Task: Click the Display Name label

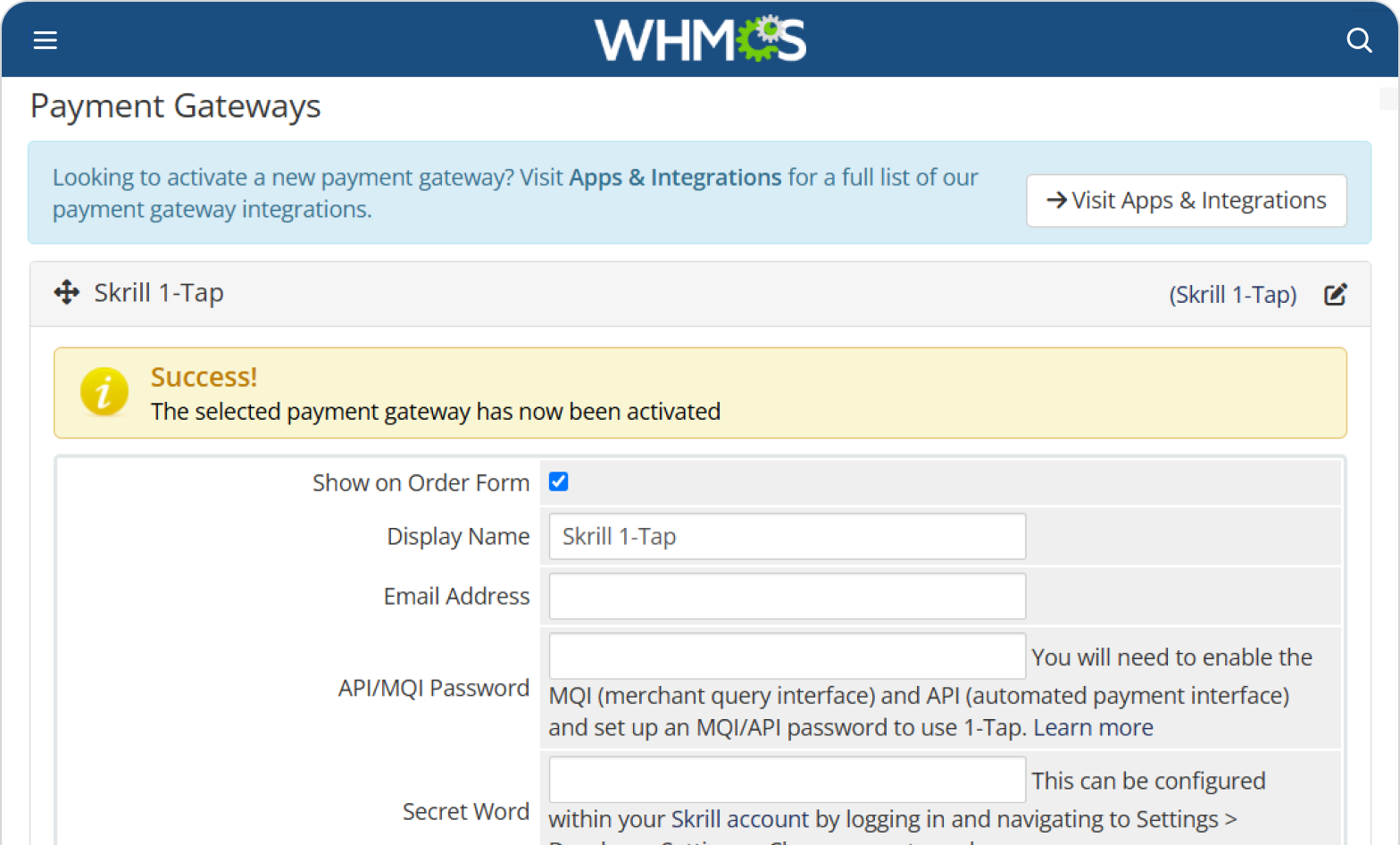Action: pyautogui.click(x=458, y=537)
